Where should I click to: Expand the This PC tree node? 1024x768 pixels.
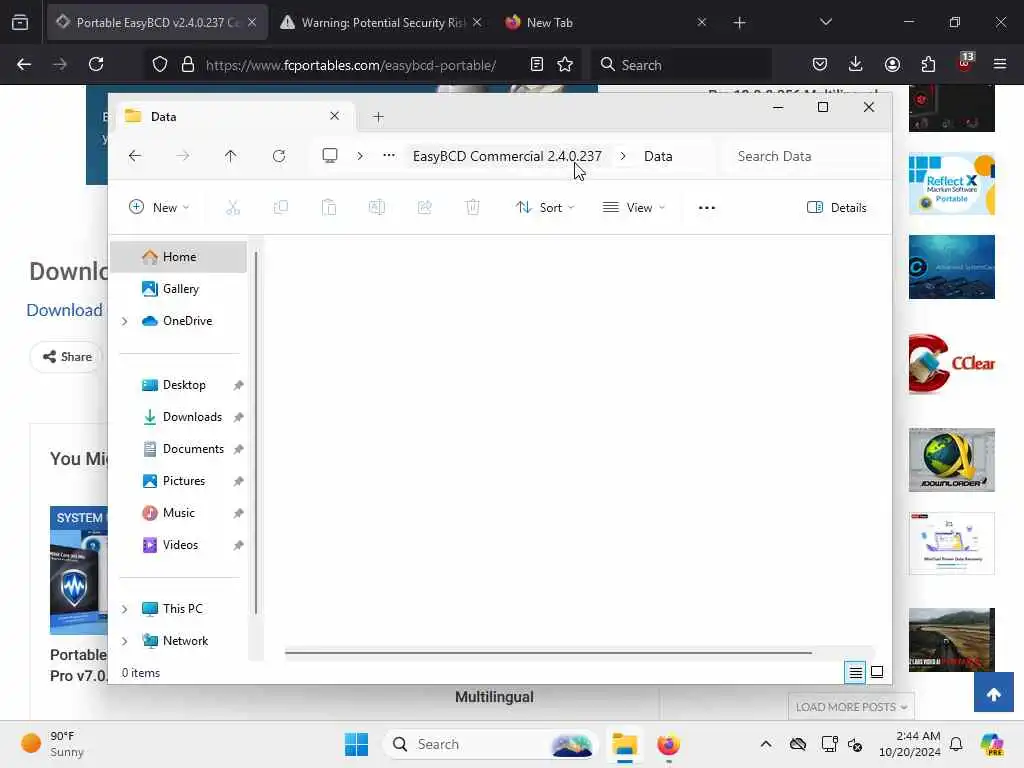point(125,609)
